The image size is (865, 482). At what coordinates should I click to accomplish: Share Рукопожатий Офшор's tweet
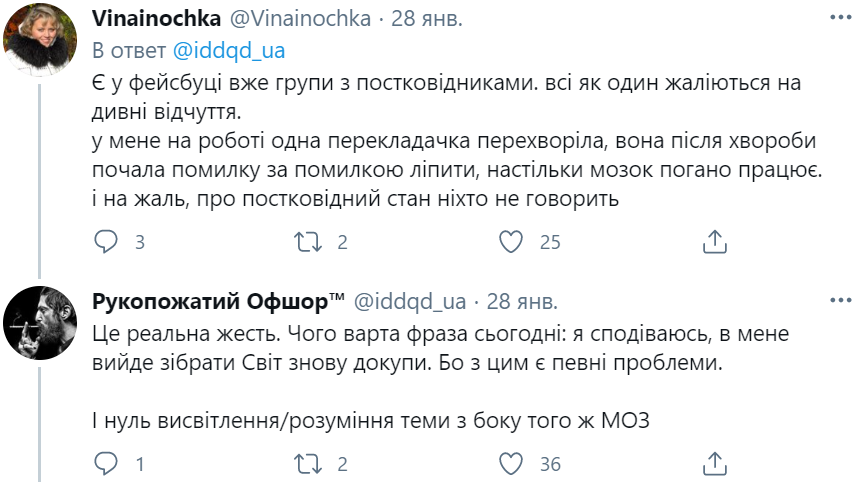click(x=714, y=463)
